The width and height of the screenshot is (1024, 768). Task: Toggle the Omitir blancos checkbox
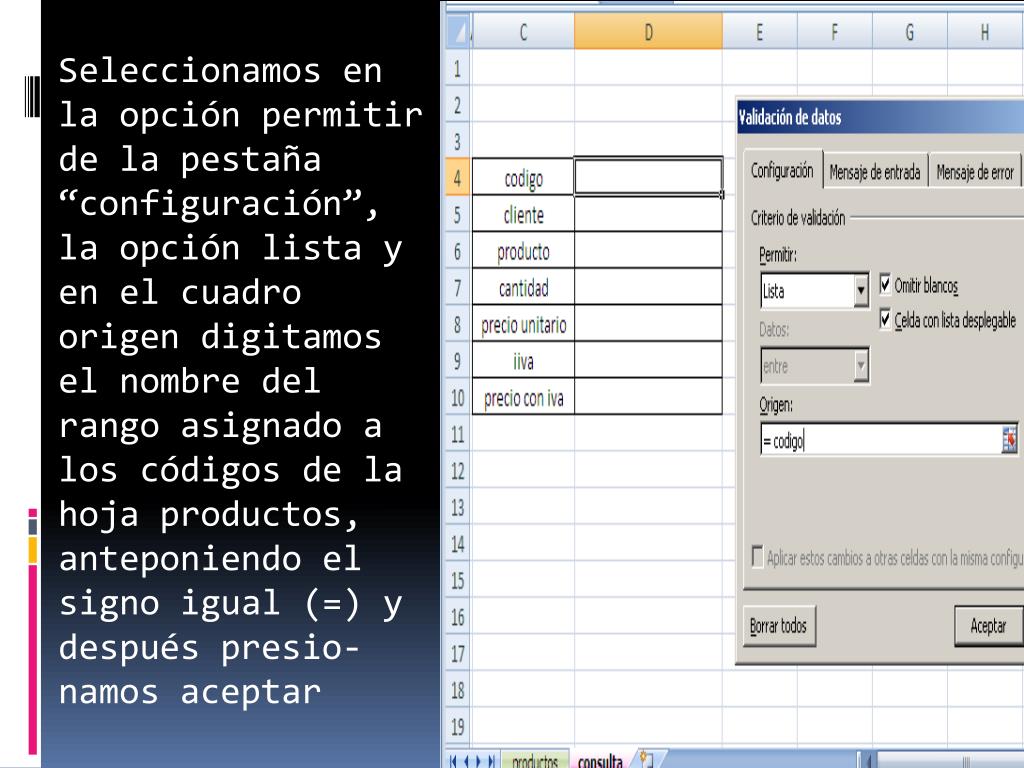coord(886,285)
